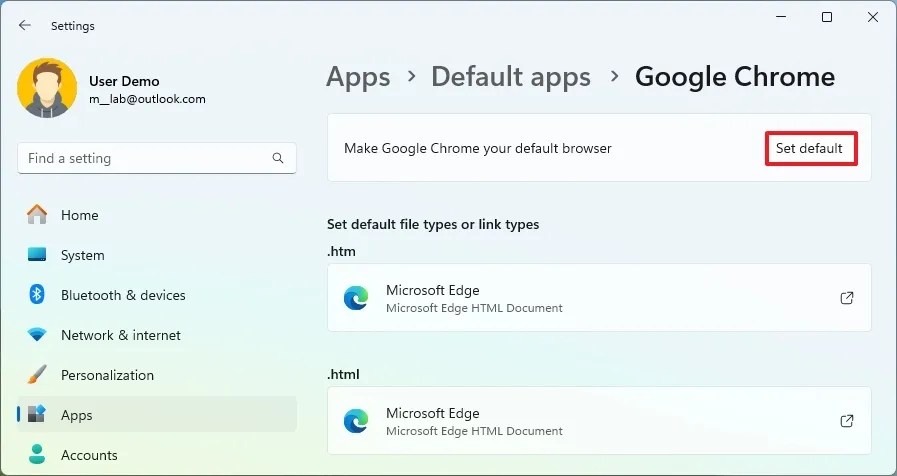Viewport: 897px width, 476px height.
Task: Click the Edge icon in .html row
Action: click(x=356, y=421)
